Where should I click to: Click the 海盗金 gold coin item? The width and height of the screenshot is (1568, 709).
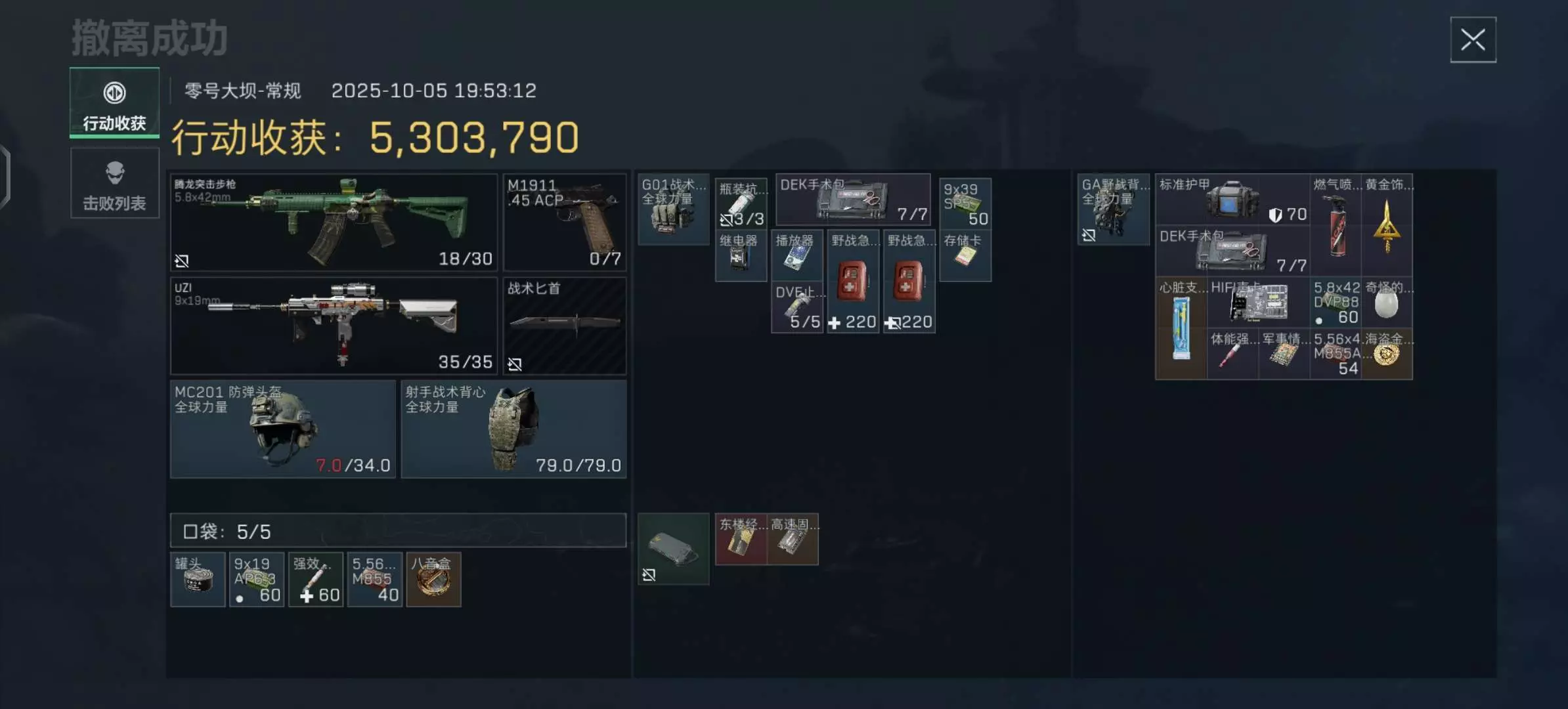1387,354
